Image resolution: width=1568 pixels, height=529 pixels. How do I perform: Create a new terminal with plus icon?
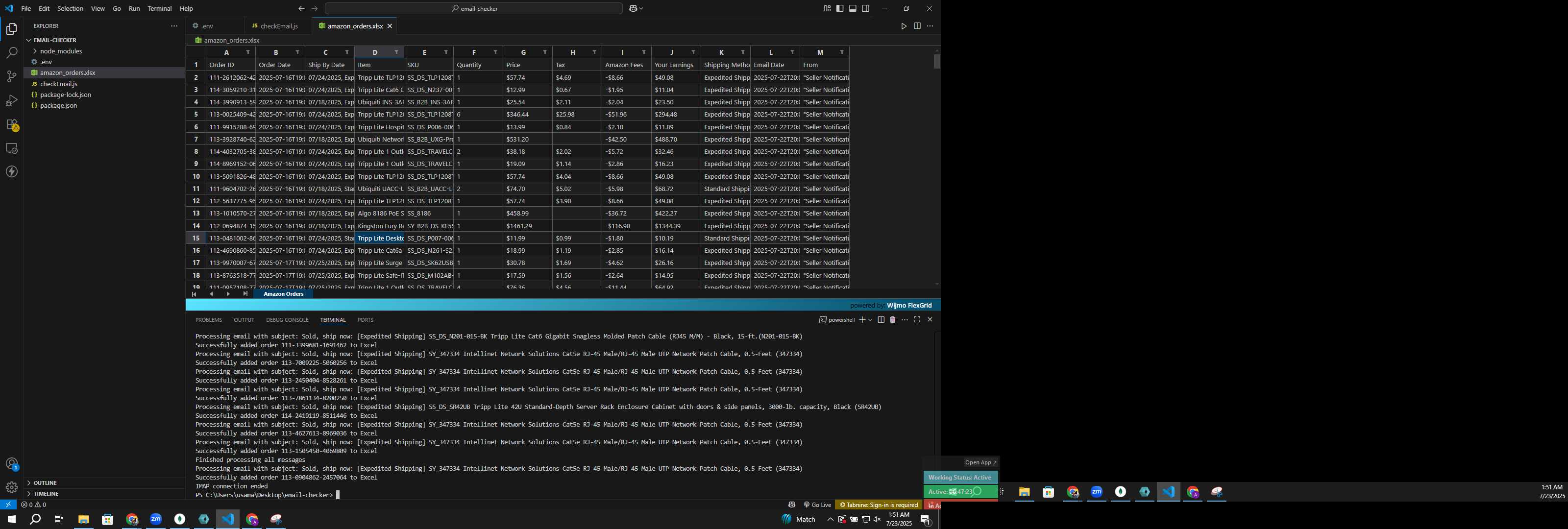(862, 319)
